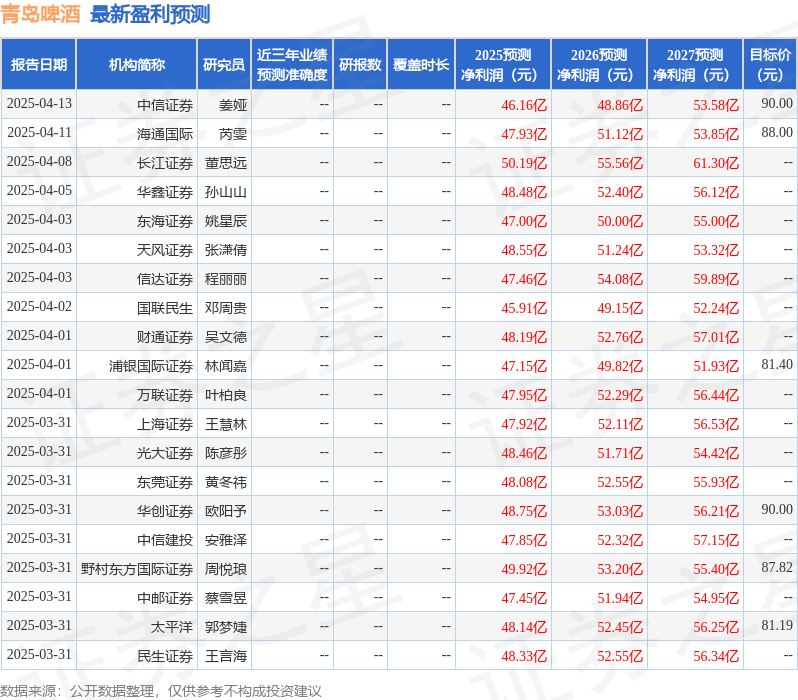This screenshot has width=798, height=700.
Task: Click researcher name 姜娅
Action: pyautogui.click(x=233, y=105)
